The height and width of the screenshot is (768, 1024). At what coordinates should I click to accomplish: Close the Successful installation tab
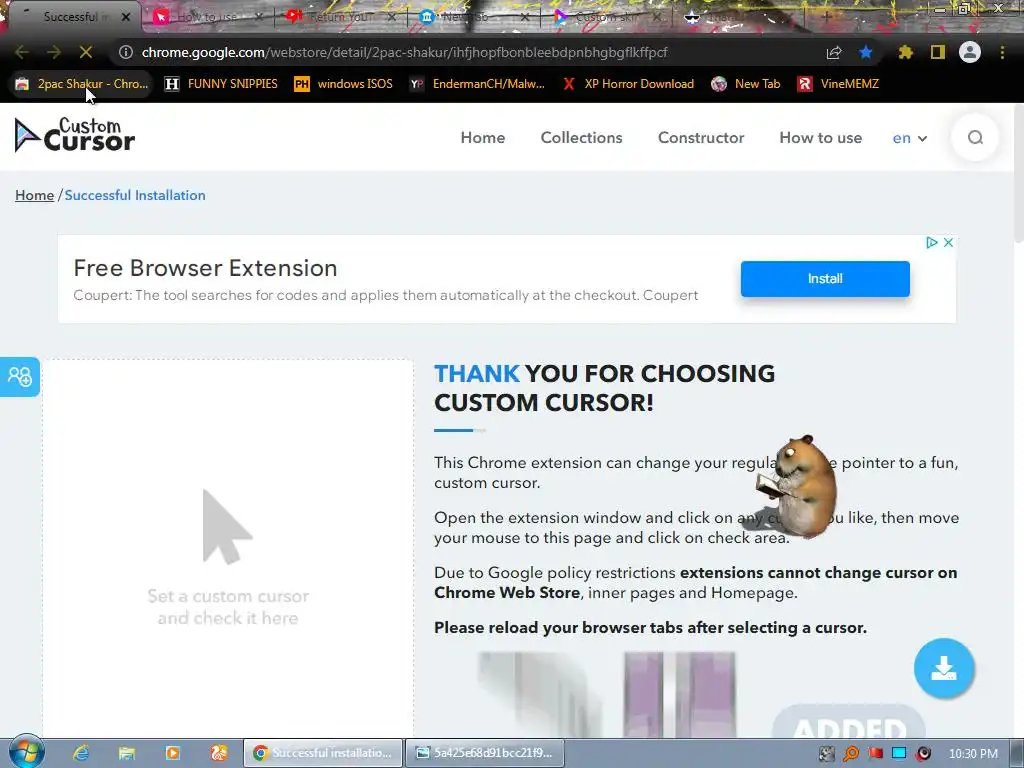click(x=126, y=17)
